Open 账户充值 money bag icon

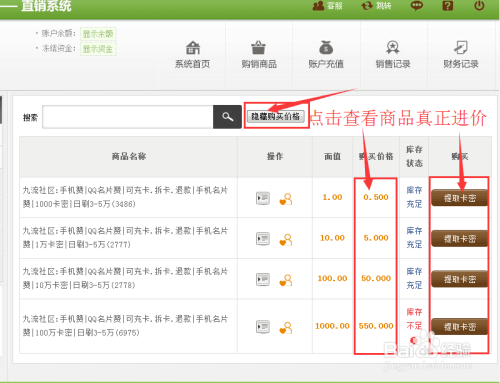pyautogui.click(x=326, y=48)
